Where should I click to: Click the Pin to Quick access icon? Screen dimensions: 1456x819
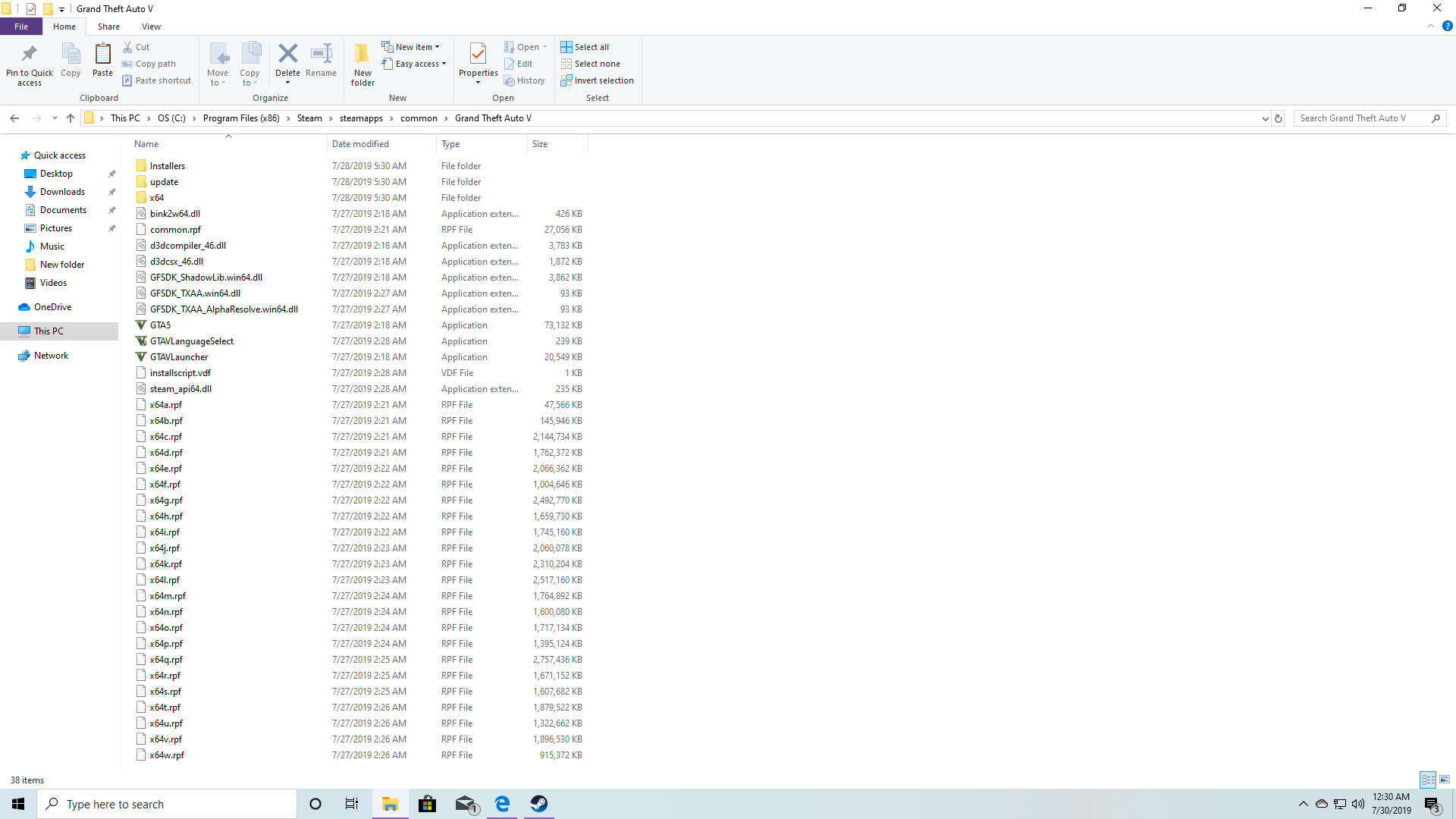(x=30, y=54)
